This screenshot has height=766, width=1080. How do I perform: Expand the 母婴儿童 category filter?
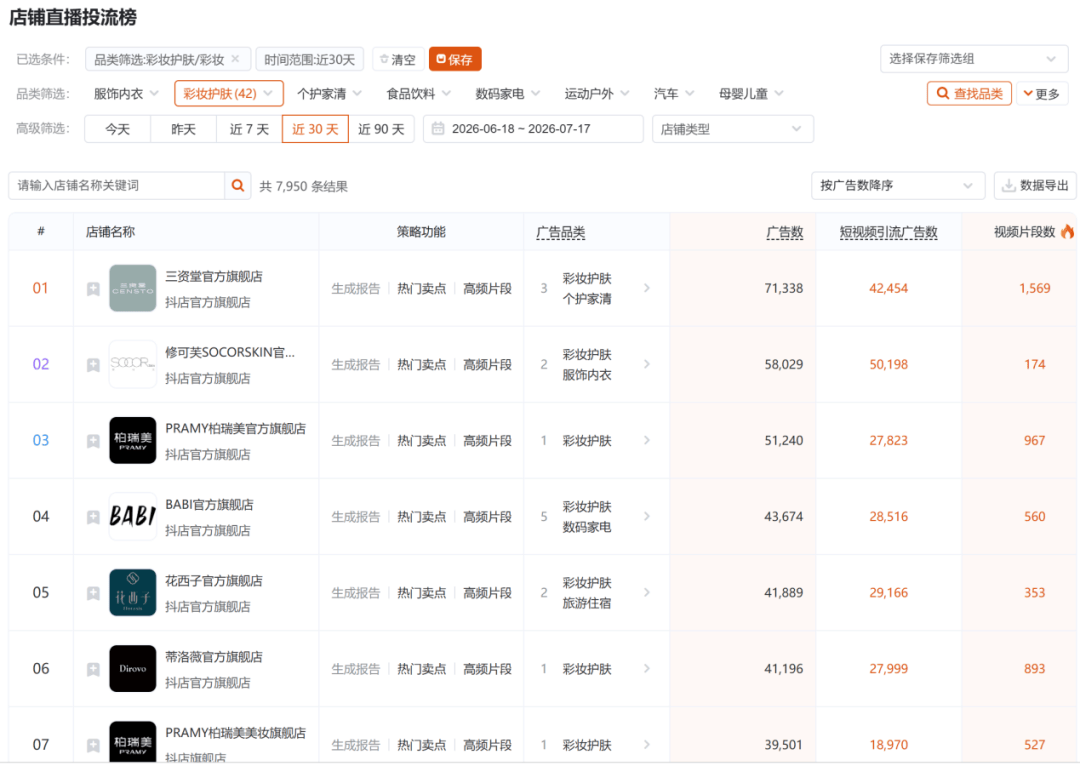751,94
